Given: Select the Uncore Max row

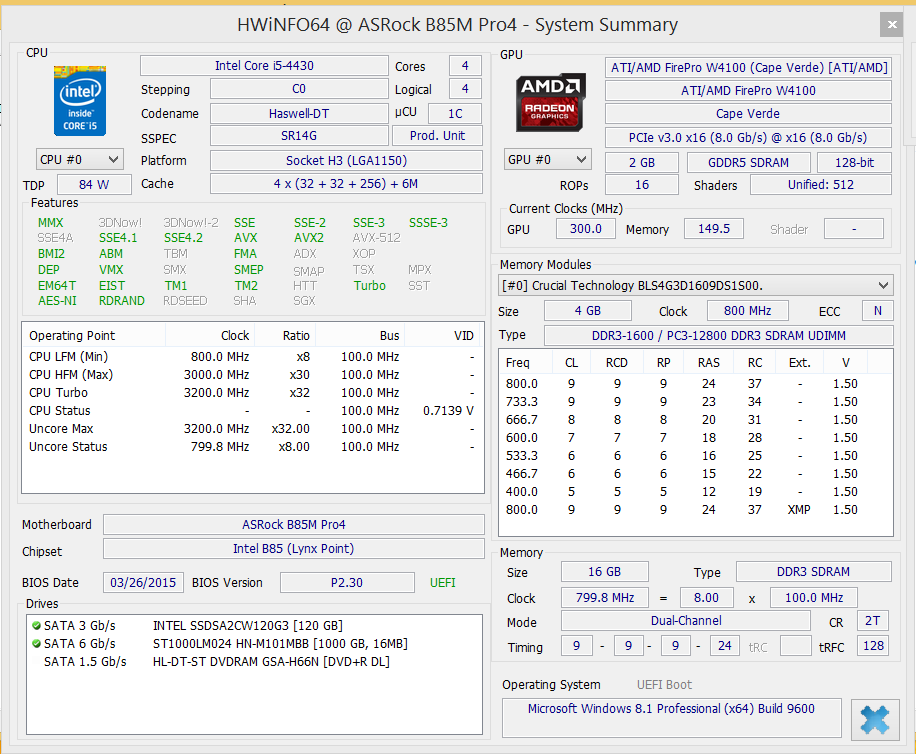Looking at the screenshot, I should click(x=252, y=429).
